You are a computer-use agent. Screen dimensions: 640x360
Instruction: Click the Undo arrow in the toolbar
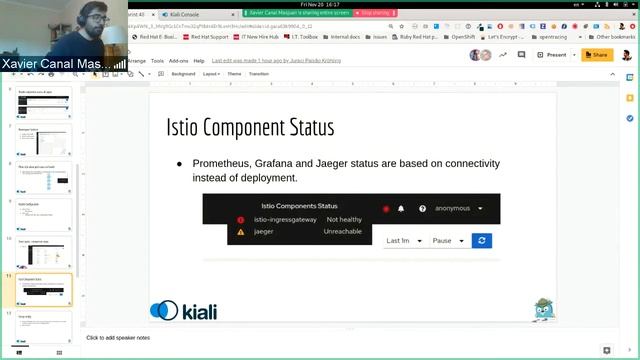point(31,74)
